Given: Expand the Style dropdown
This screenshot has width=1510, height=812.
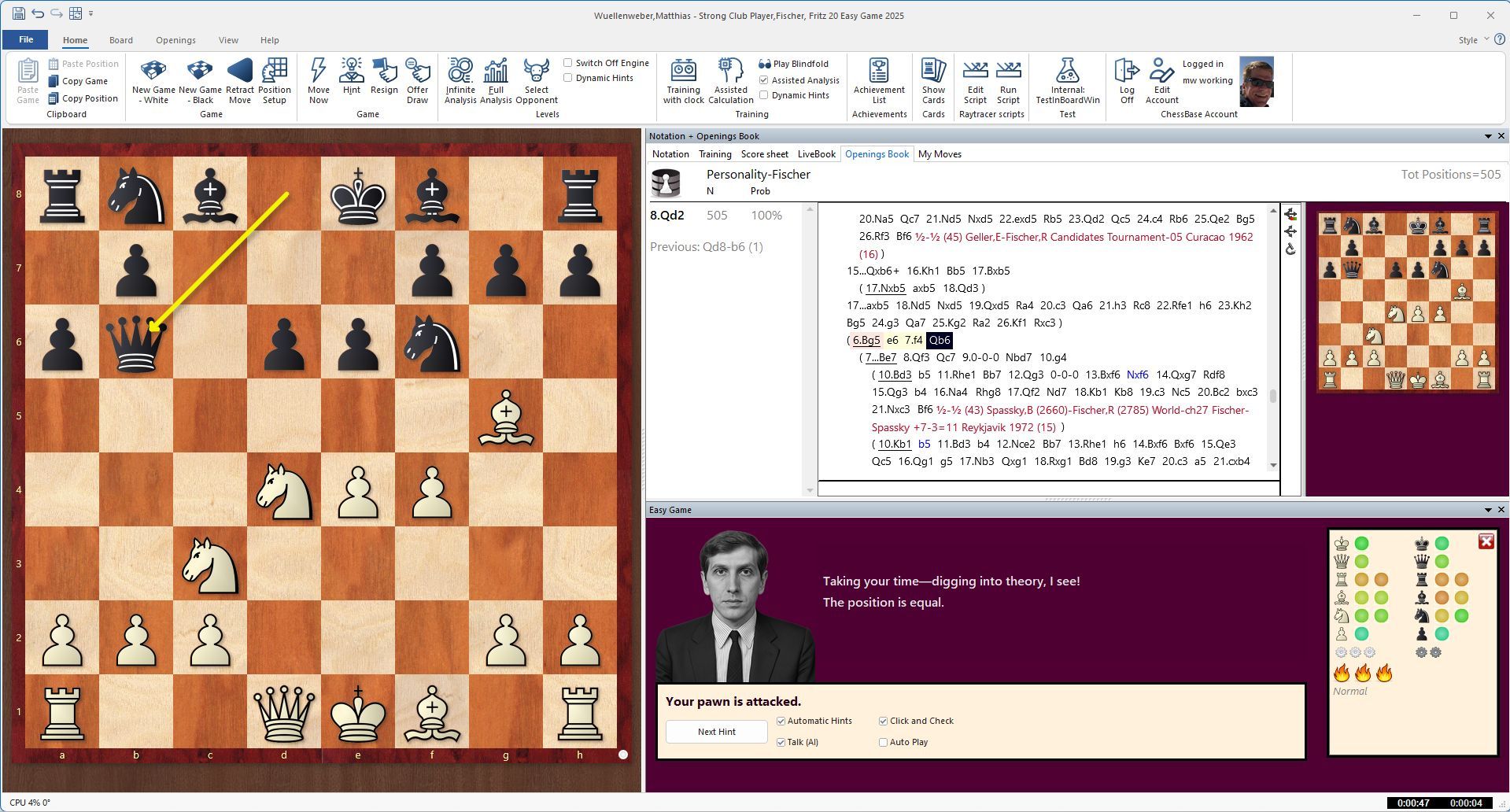Looking at the screenshot, I should 1486,39.
